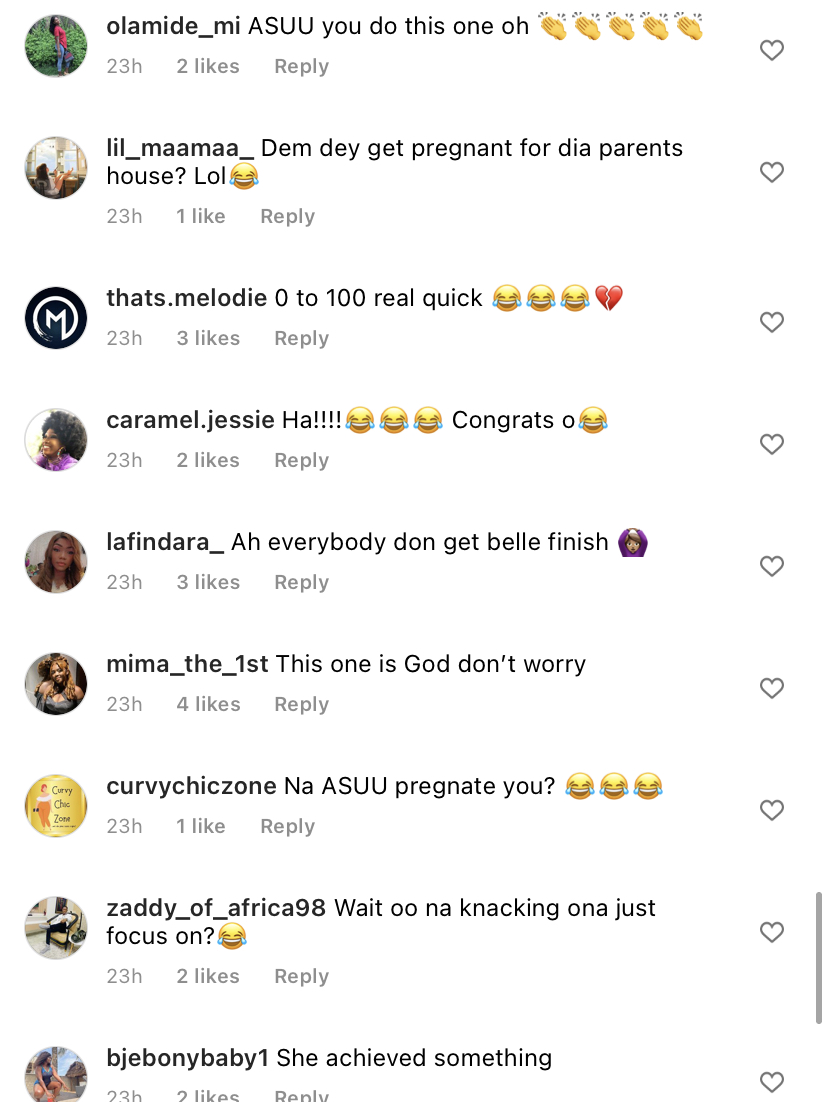
Task: Open thats.melodie profile picture
Action: [56, 318]
